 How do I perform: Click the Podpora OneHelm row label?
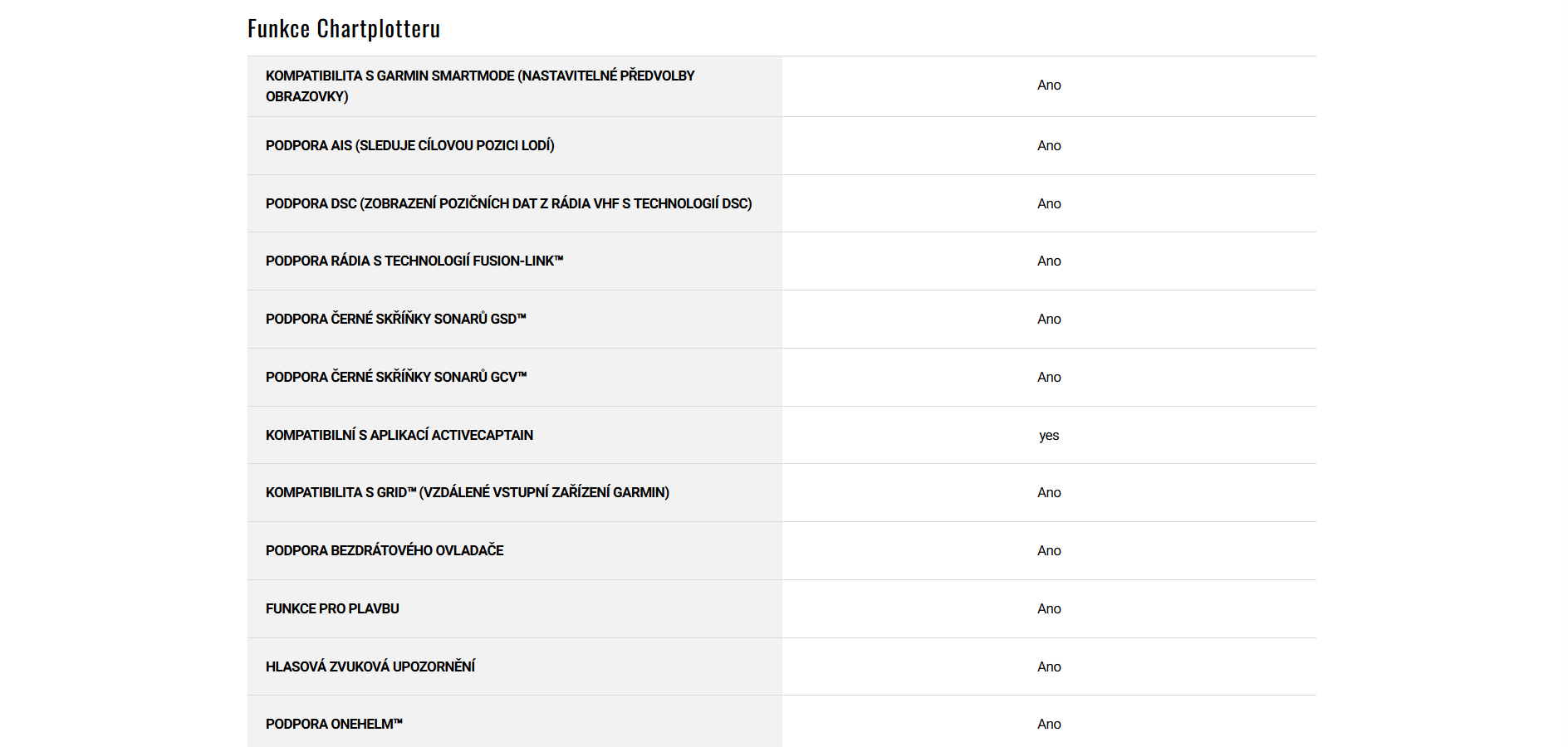coord(334,725)
